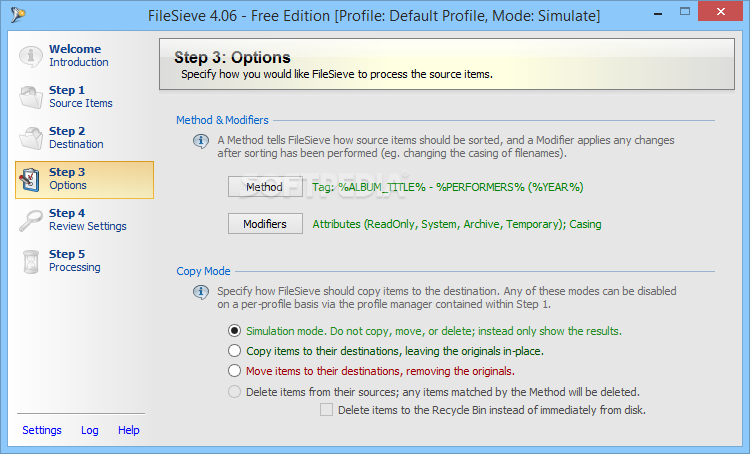The image size is (750, 454).
Task: Click the Modifiers button
Action: click(x=265, y=224)
